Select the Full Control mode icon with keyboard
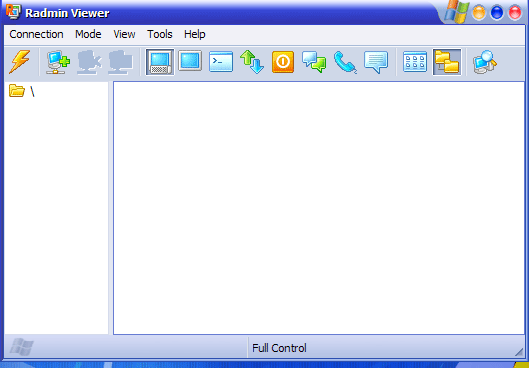529x368 pixels. (160, 62)
